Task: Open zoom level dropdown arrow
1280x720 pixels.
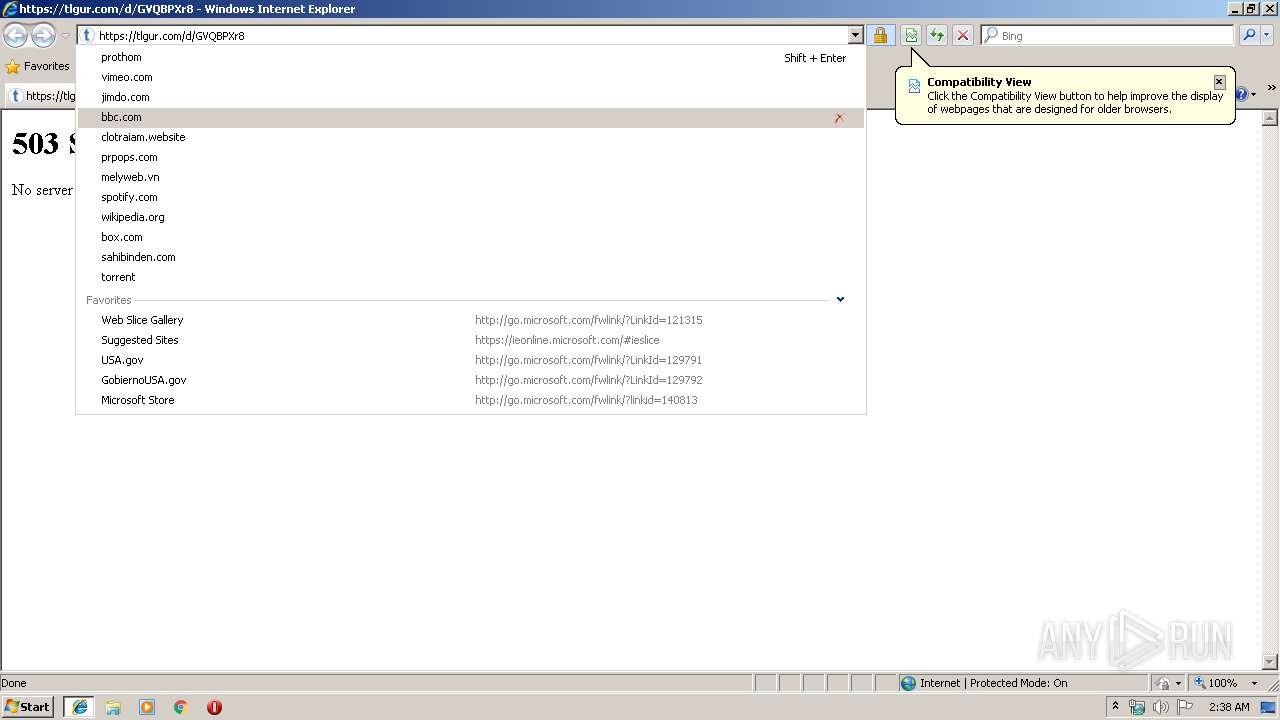Action: pyautogui.click(x=1254, y=684)
